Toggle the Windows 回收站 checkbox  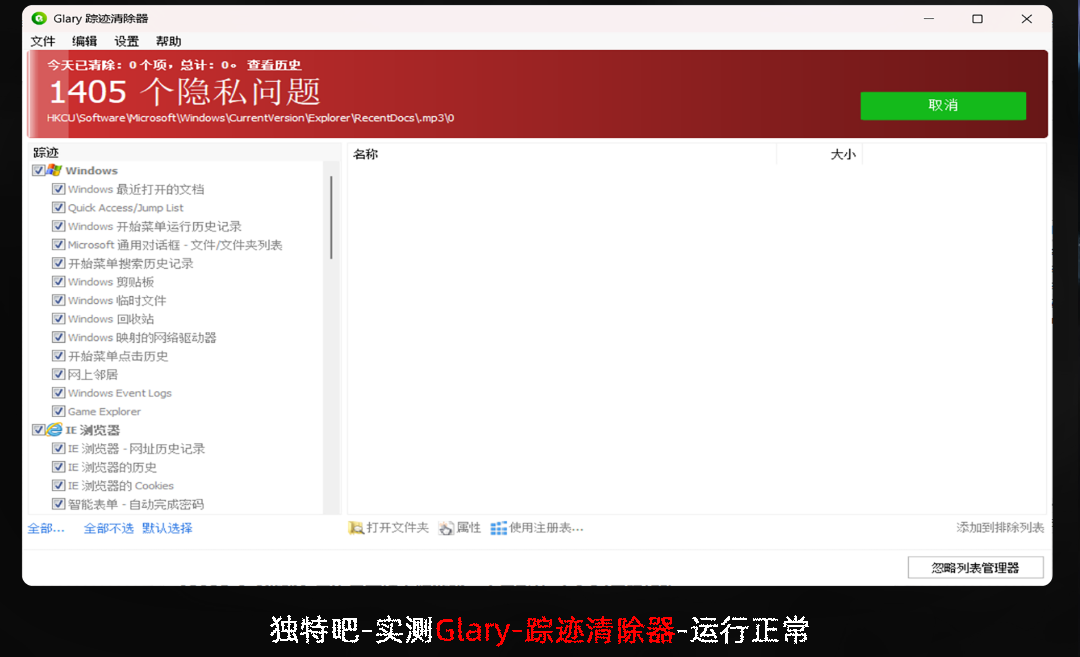pyautogui.click(x=59, y=319)
